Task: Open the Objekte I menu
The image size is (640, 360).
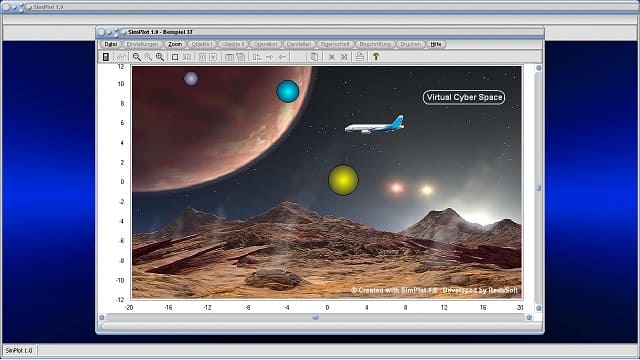Action: point(202,44)
